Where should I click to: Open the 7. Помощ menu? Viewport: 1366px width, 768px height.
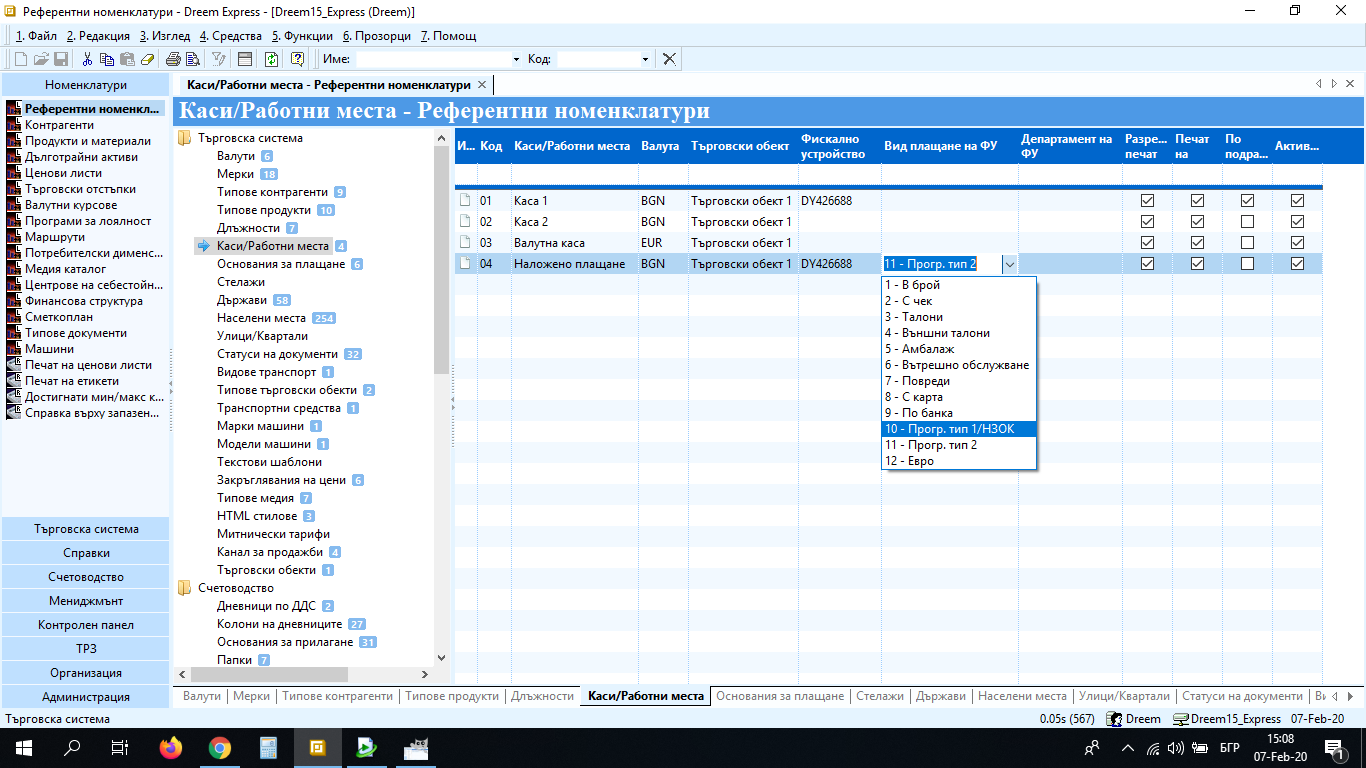point(448,36)
